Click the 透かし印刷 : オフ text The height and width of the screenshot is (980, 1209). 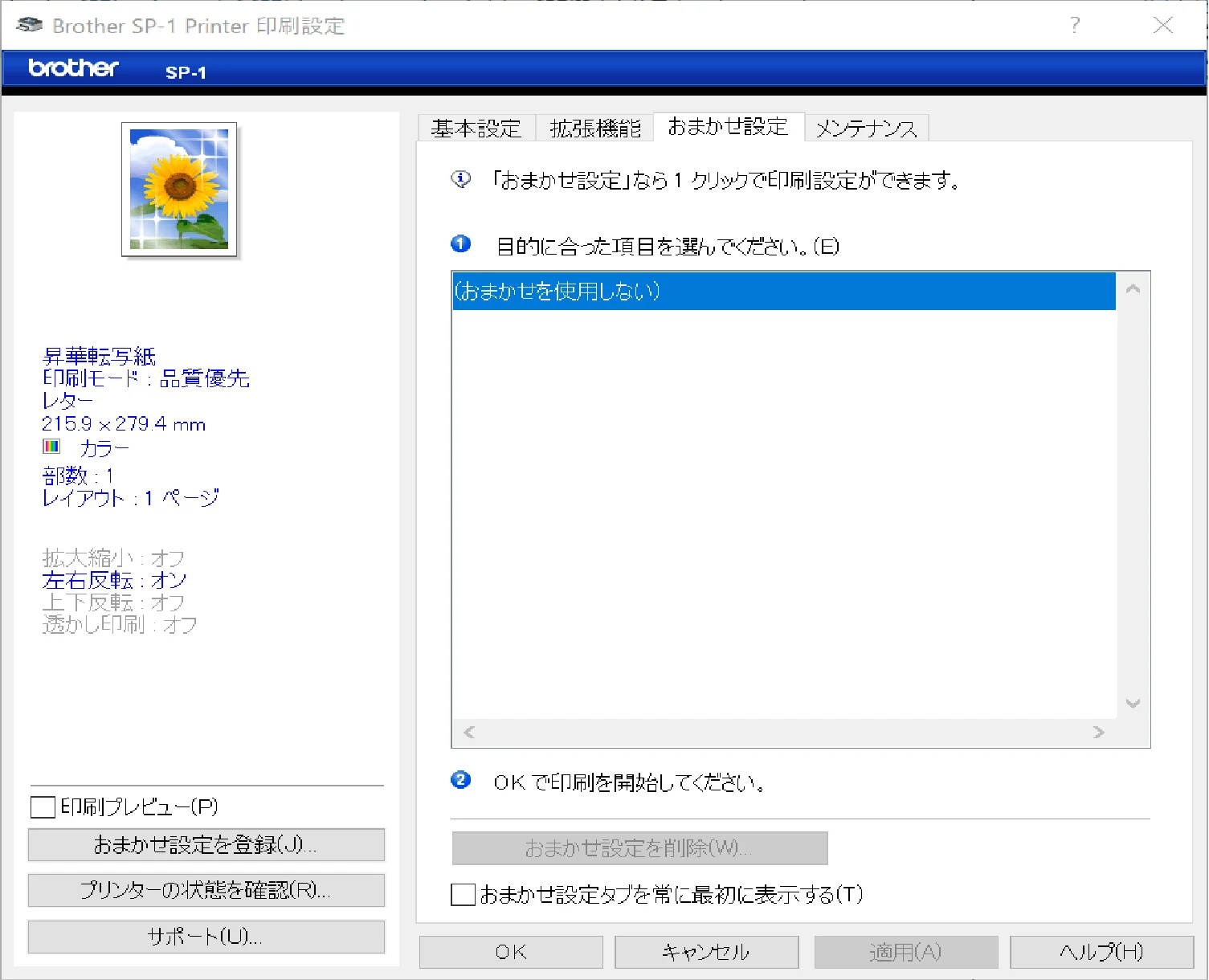[x=120, y=625]
